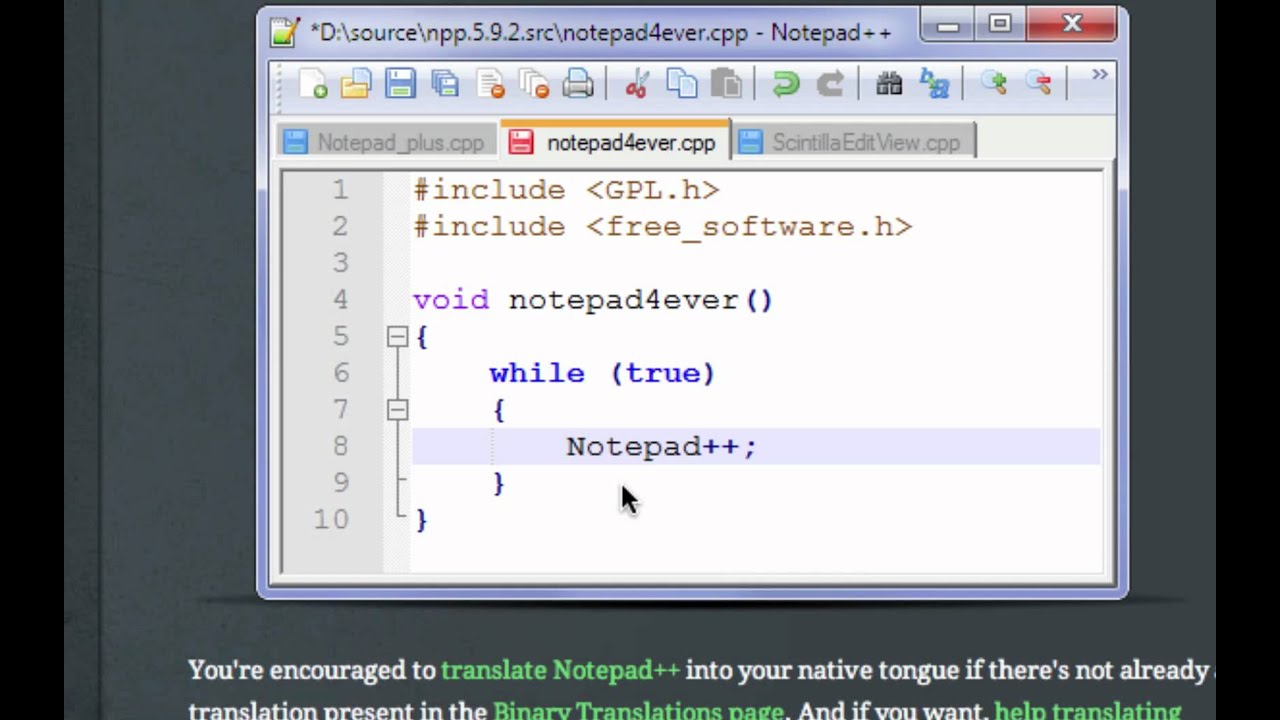Image resolution: width=1280 pixels, height=720 pixels.
Task: Click the Paste clipboard icon
Action: (x=727, y=84)
